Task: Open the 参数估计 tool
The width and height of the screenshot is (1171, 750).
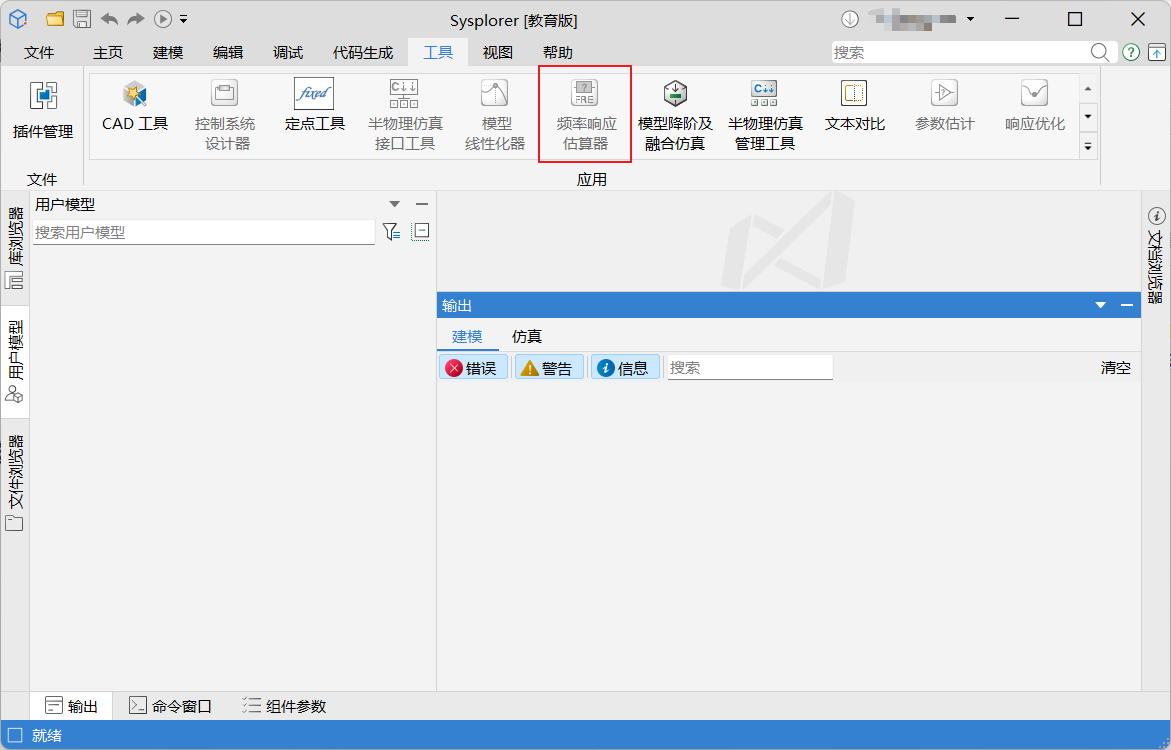Action: click(945, 107)
